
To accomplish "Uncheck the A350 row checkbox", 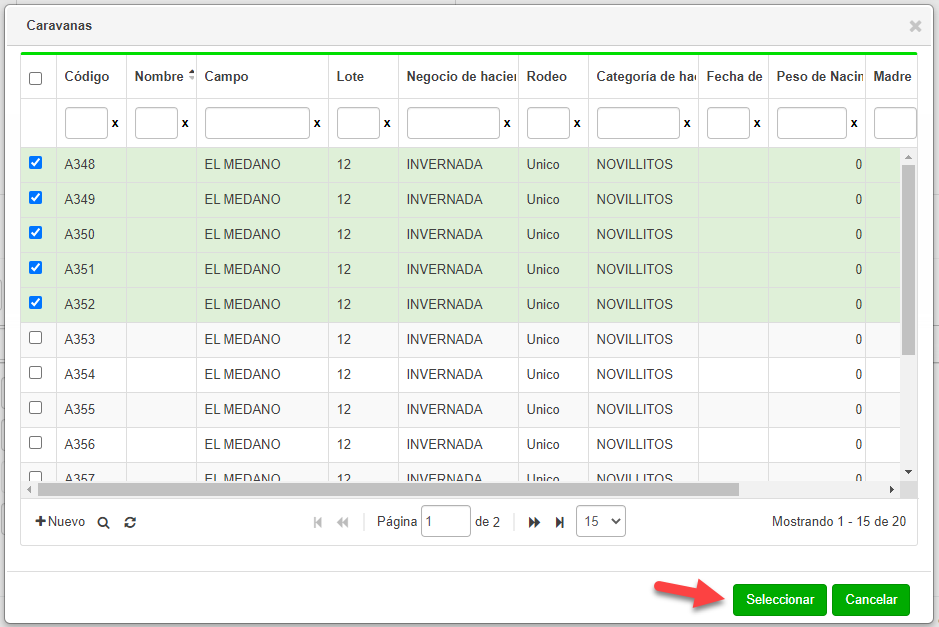I will (x=35, y=233).
